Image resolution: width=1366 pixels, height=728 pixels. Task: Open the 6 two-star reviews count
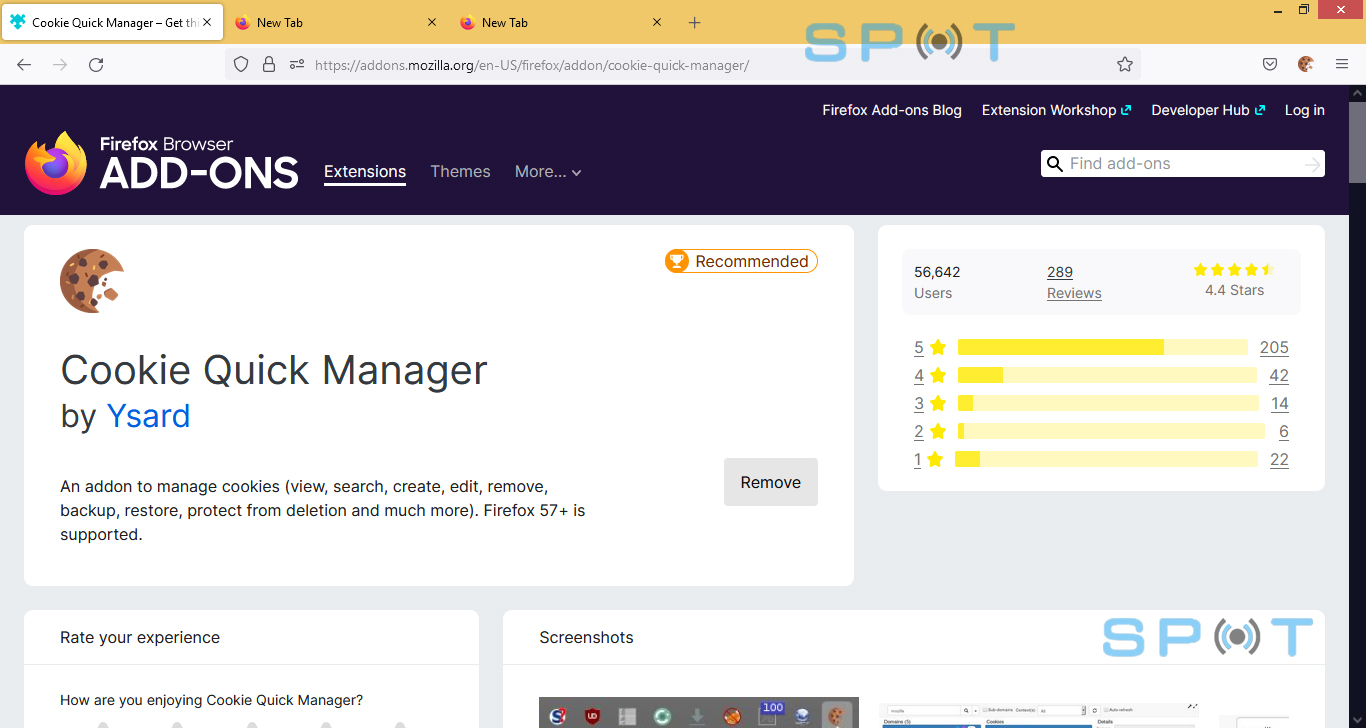pos(1284,431)
